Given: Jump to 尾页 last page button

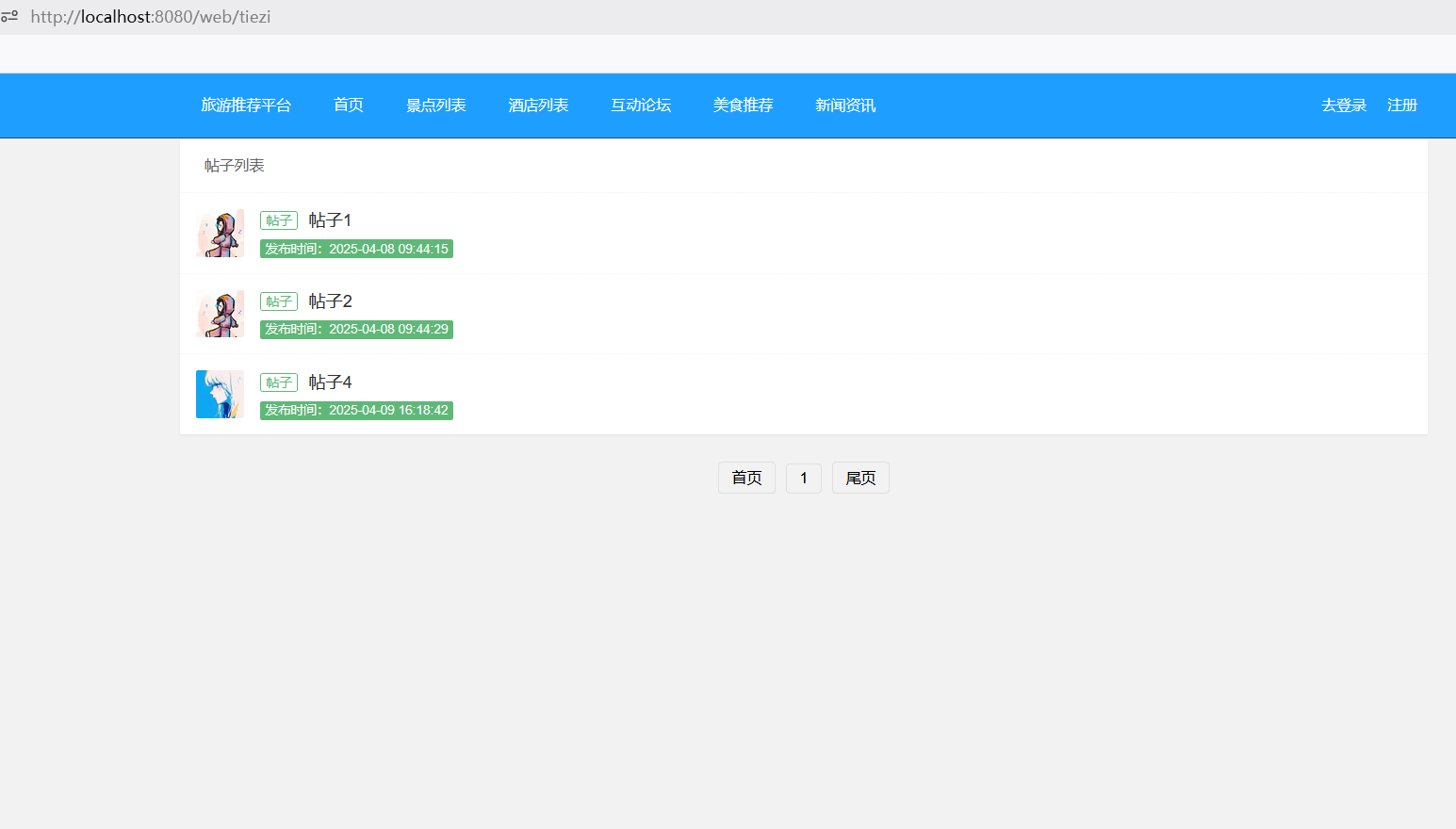Looking at the screenshot, I should [860, 478].
